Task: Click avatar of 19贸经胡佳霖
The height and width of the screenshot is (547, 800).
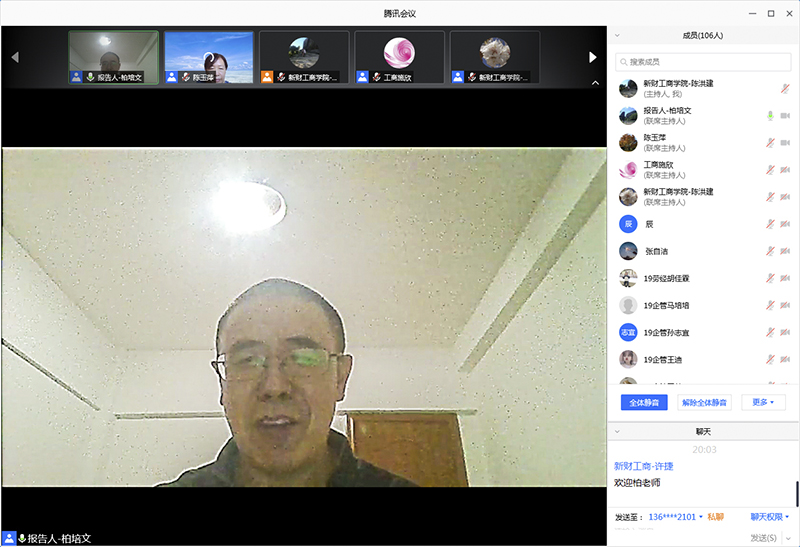Action: coord(628,278)
